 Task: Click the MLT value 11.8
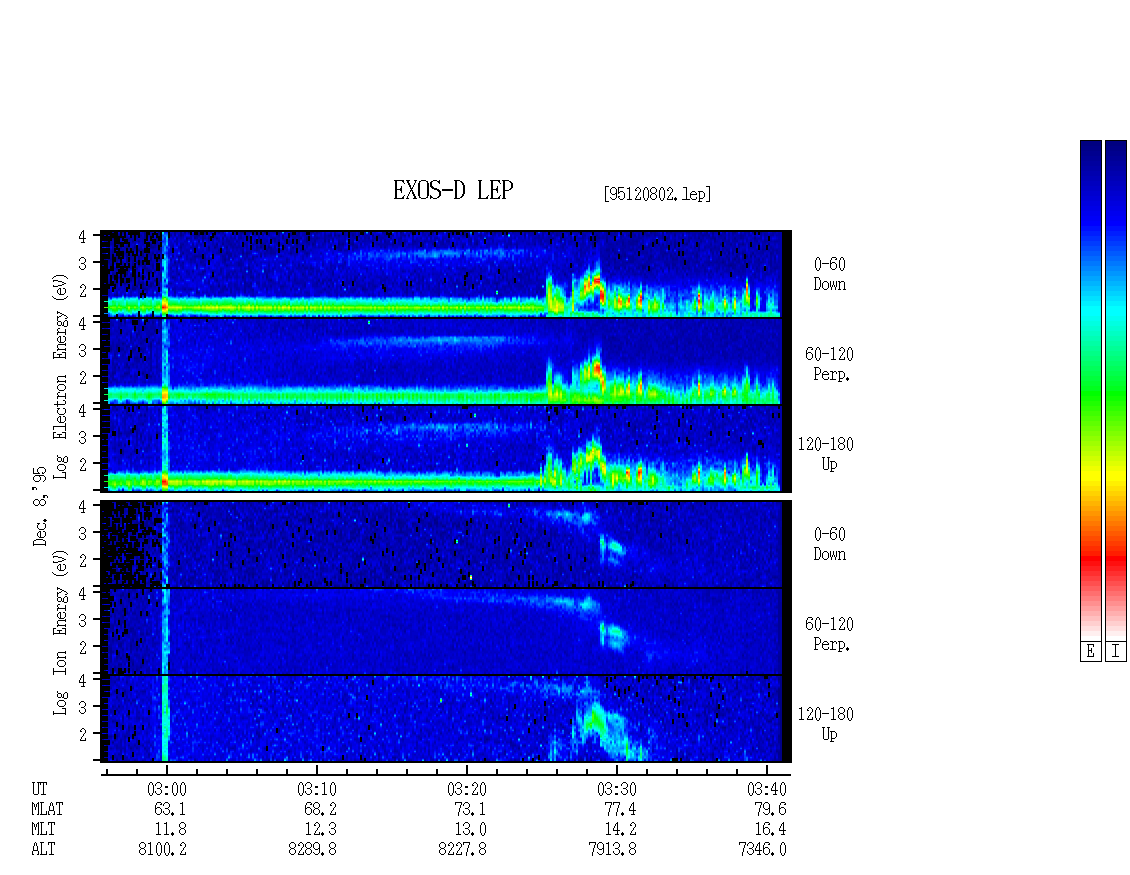coord(170,830)
